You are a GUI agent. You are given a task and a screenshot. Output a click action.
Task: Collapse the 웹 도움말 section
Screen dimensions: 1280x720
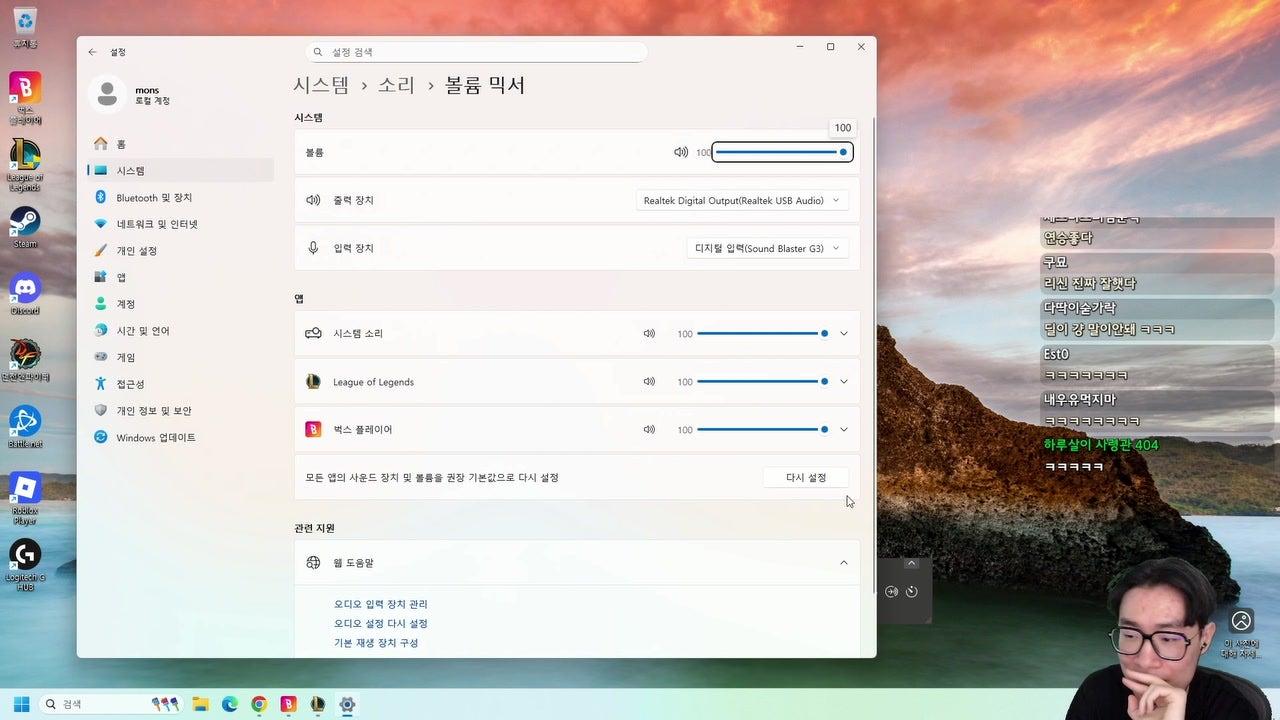843,562
